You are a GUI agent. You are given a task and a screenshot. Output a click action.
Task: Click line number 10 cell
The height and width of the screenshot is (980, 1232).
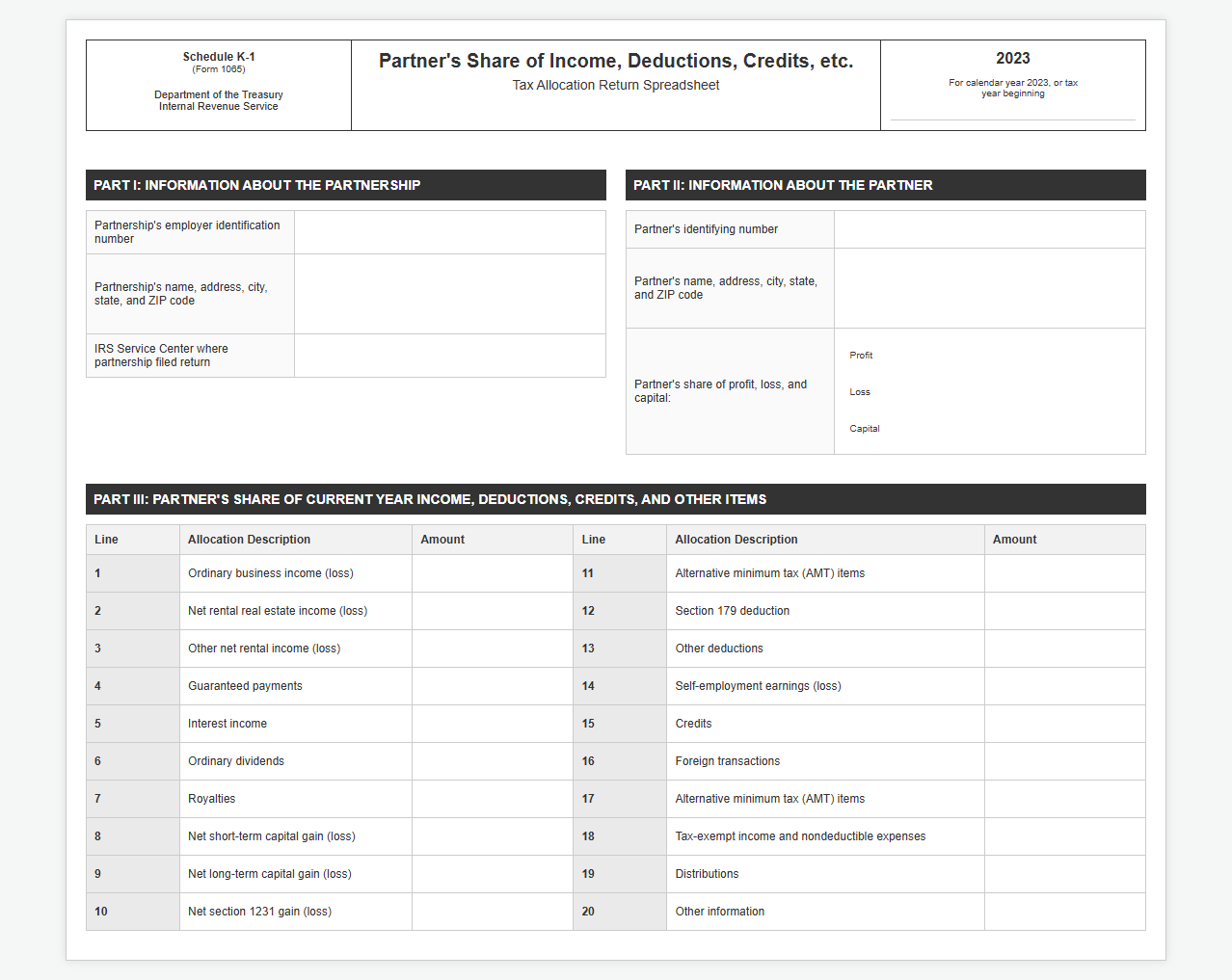pyautogui.click(x=133, y=912)
